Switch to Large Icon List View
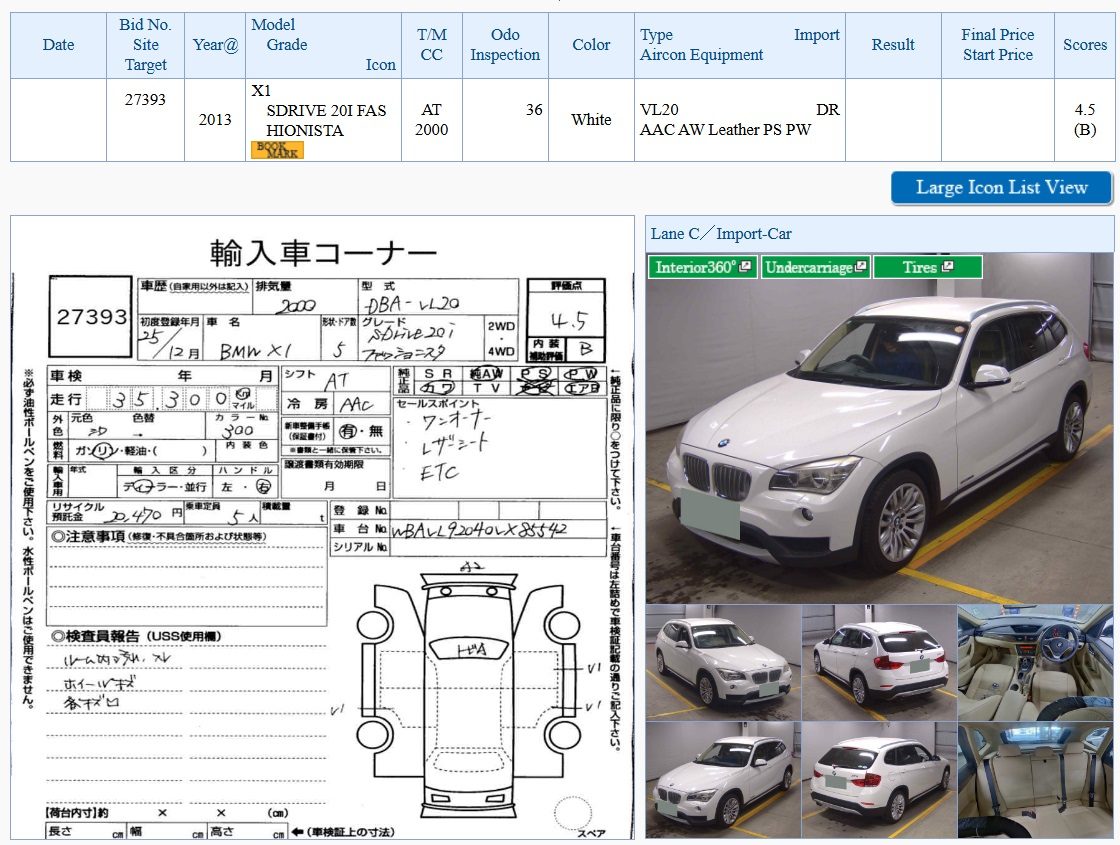Screen dimensions: 1120x845 tap(1001, 188)
